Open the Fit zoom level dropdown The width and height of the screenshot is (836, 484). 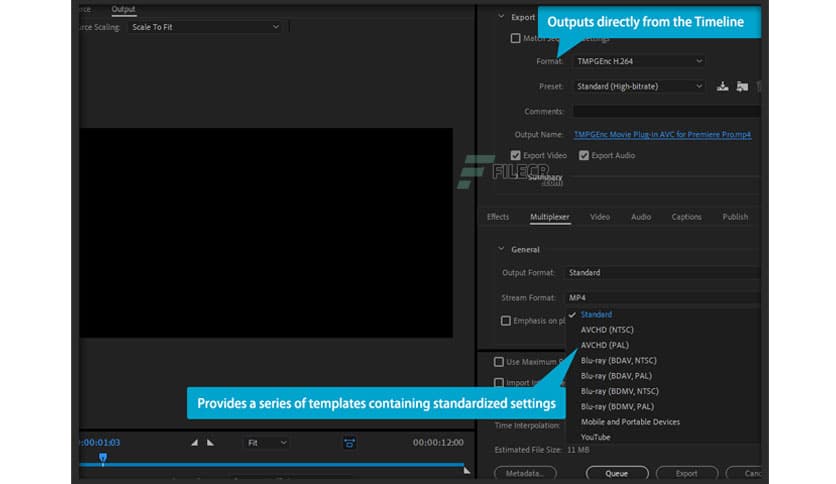click(267, 443)
